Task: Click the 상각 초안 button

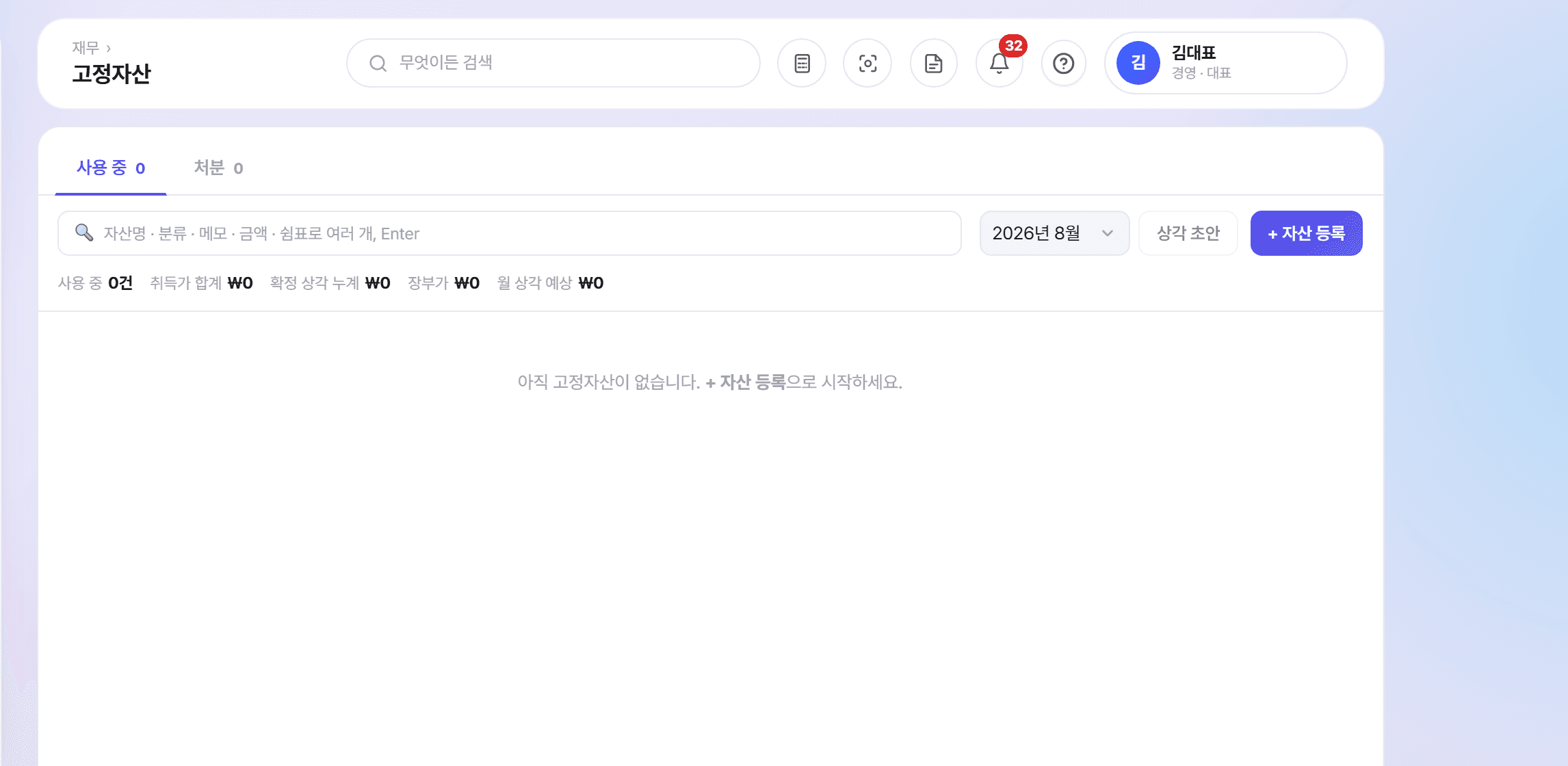Action: click(x=1188, y=233)
